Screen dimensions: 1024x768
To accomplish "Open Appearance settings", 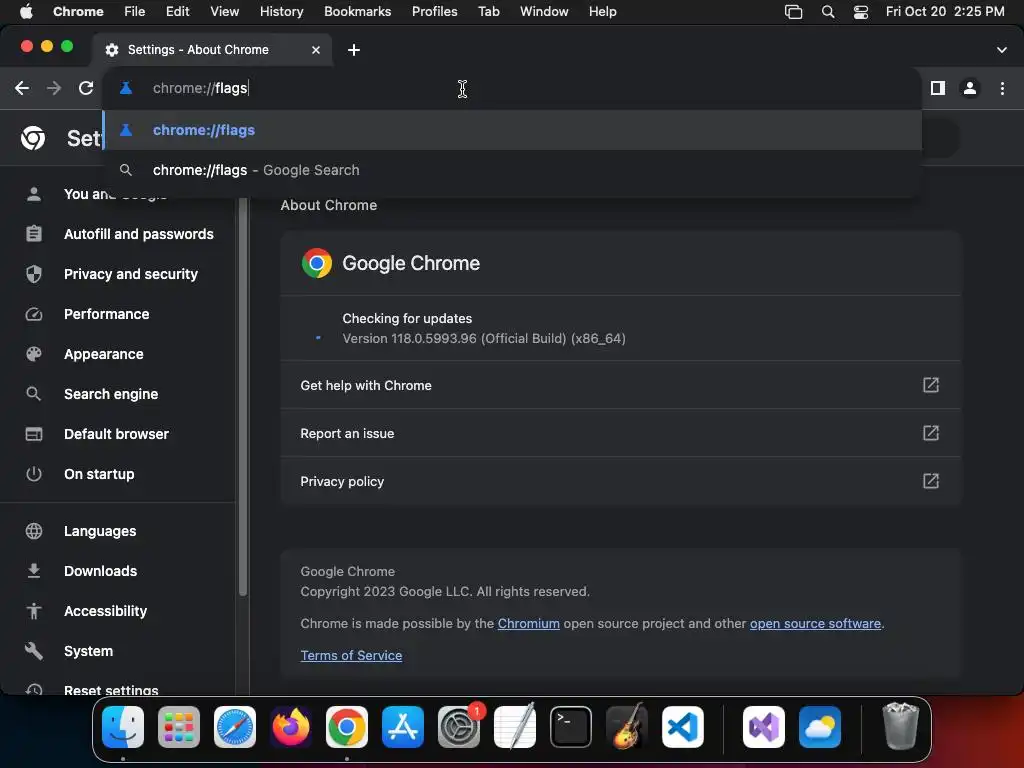I will tap(104, 354).
